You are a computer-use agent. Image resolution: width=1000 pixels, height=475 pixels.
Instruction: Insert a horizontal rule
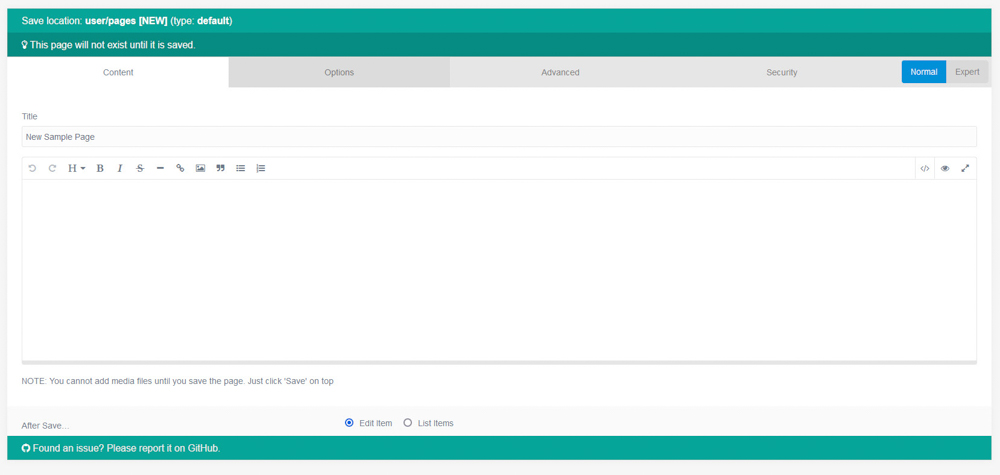(160, 168)
